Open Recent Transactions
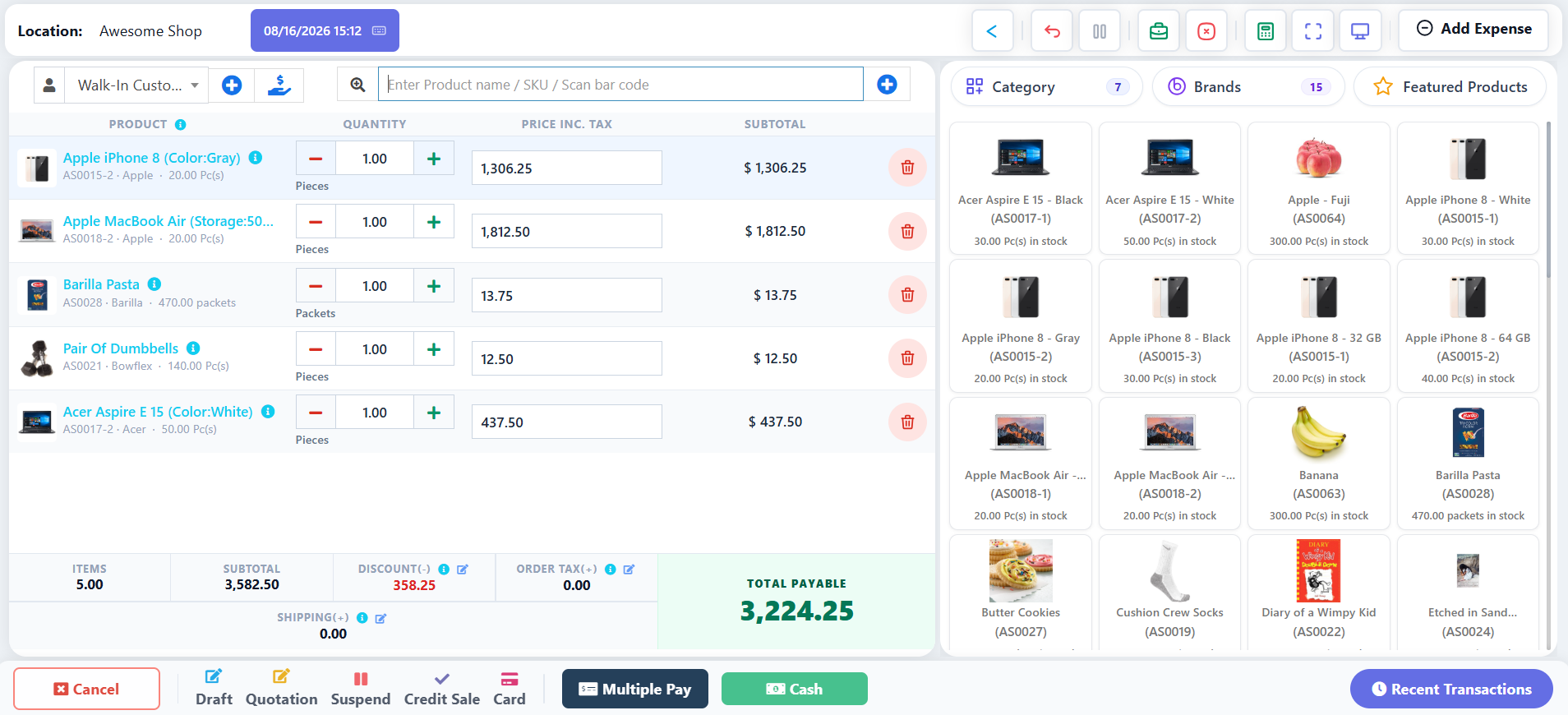Screen dimensions: 1568x715 tap(1451, 689)
